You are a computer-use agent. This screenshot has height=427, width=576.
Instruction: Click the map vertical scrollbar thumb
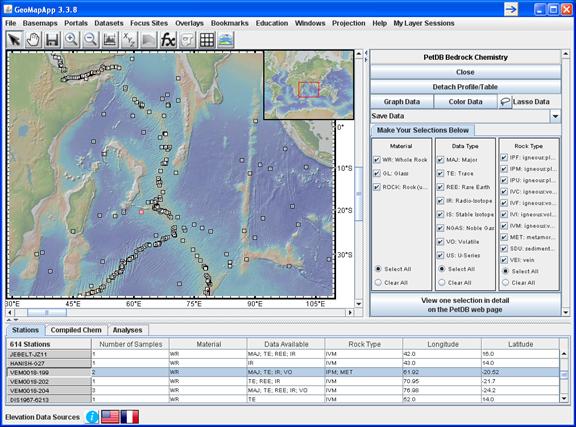coord(359,194)
